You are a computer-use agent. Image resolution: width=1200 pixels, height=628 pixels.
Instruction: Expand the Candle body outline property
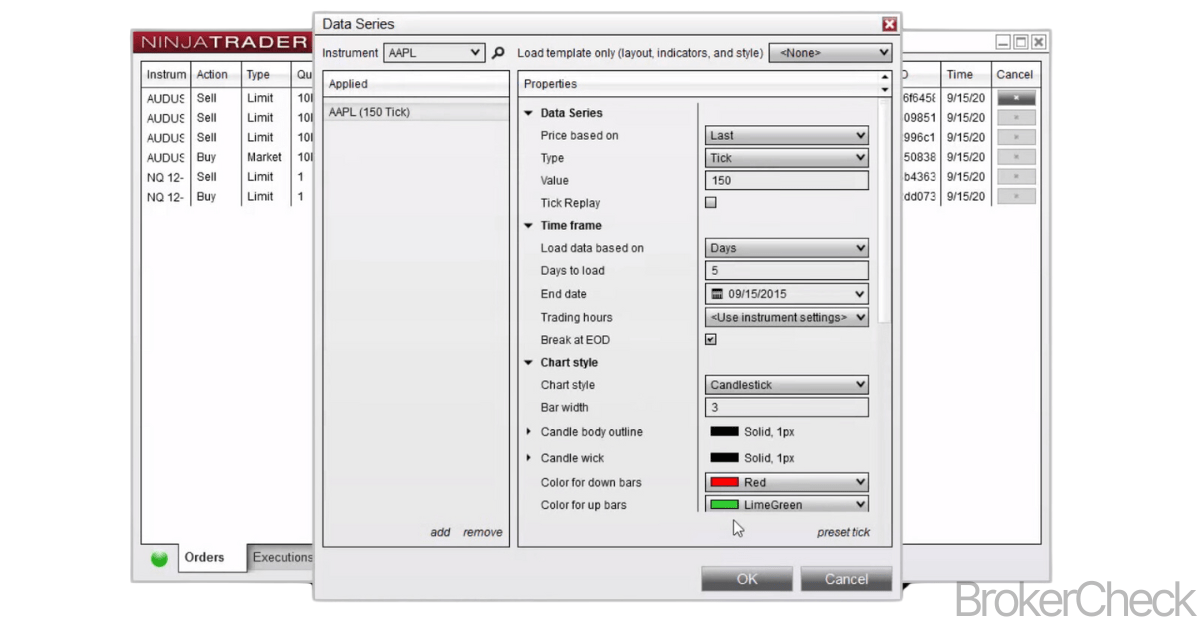(x=529, y=432)
